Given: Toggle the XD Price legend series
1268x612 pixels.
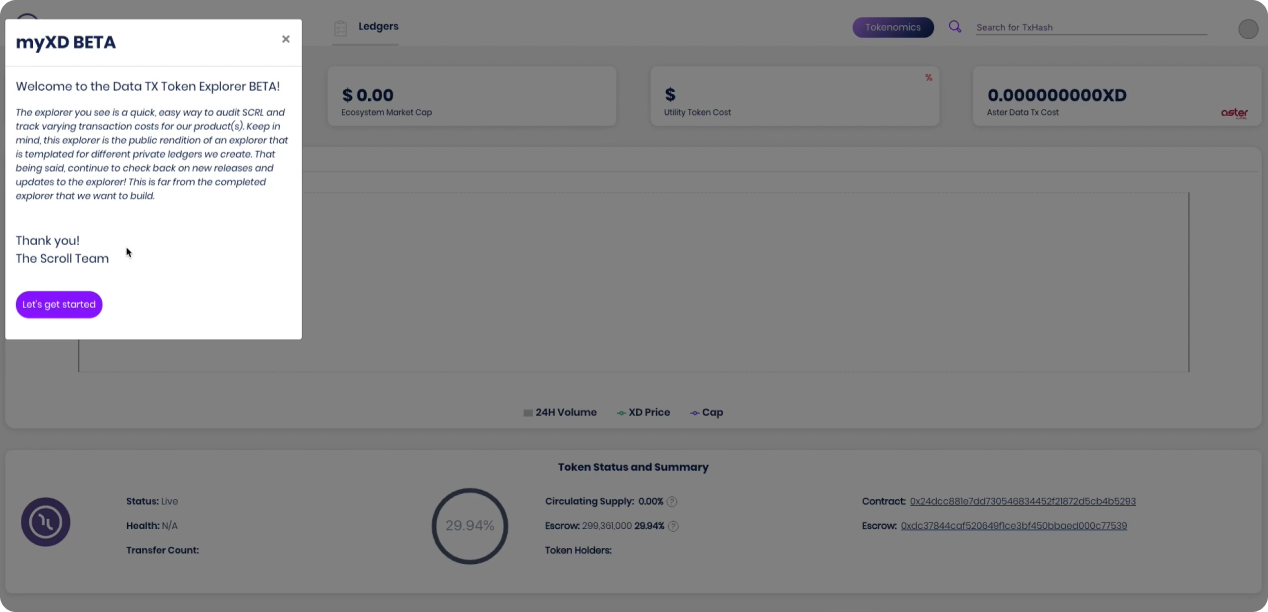Looking at the screenshot, I should [x=643, y=412].
